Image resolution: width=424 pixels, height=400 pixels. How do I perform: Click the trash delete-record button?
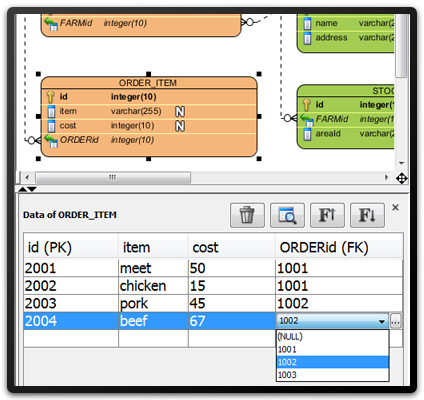pos(247,215)
